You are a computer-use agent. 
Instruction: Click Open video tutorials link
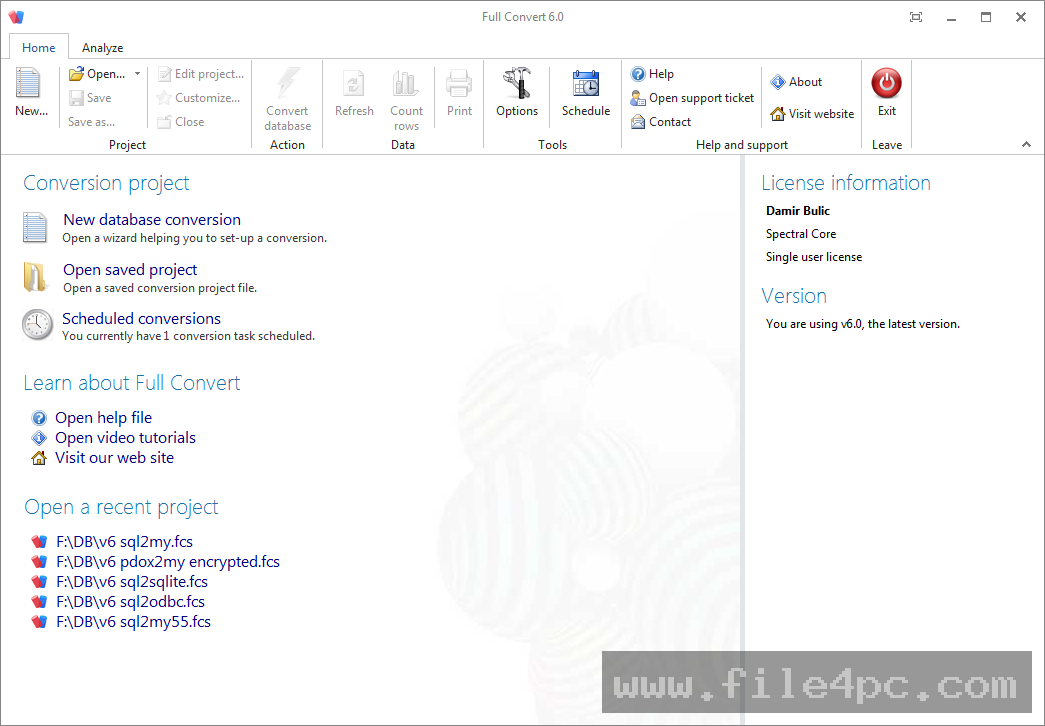pyautogui.click(x=125, y=437)
